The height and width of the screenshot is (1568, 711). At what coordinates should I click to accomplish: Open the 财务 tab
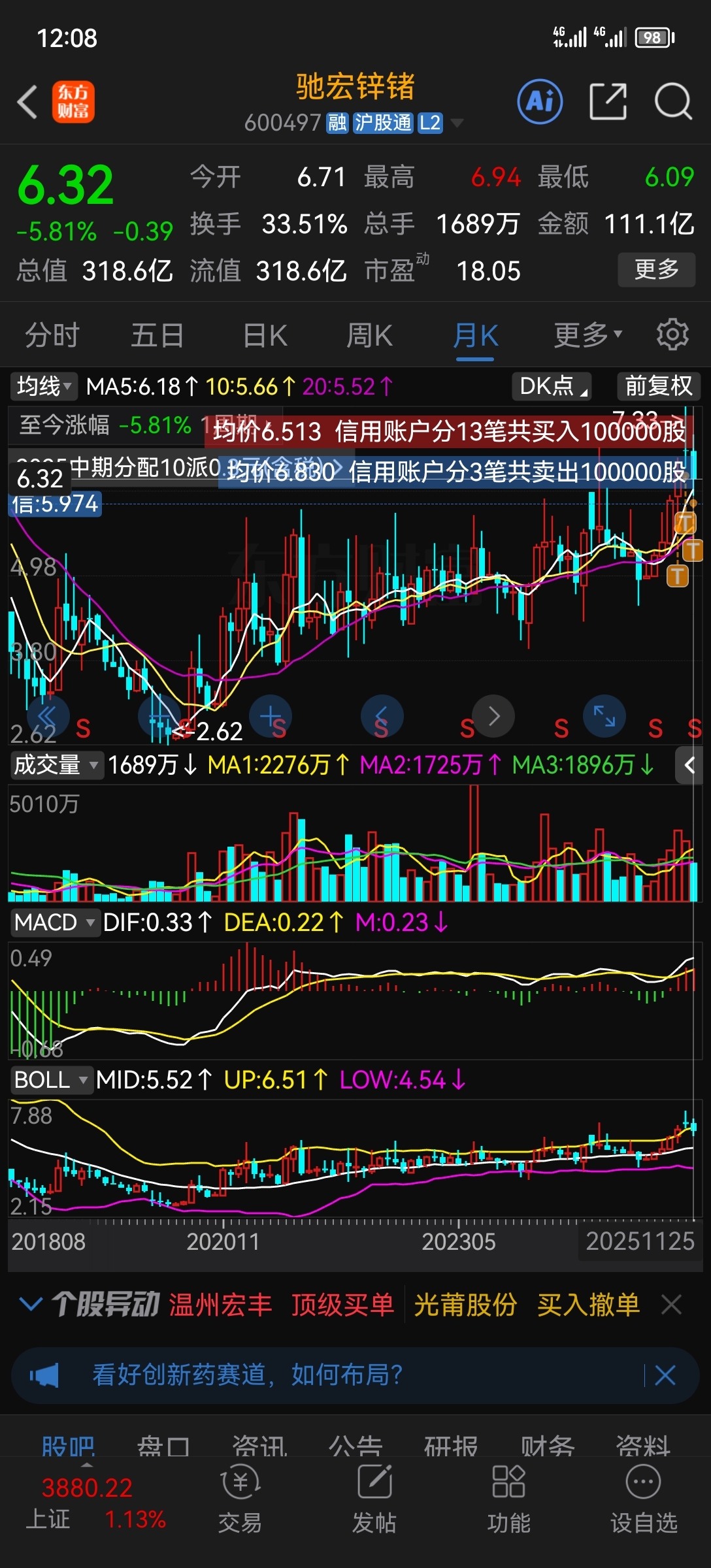click(x=548, y=1445)
